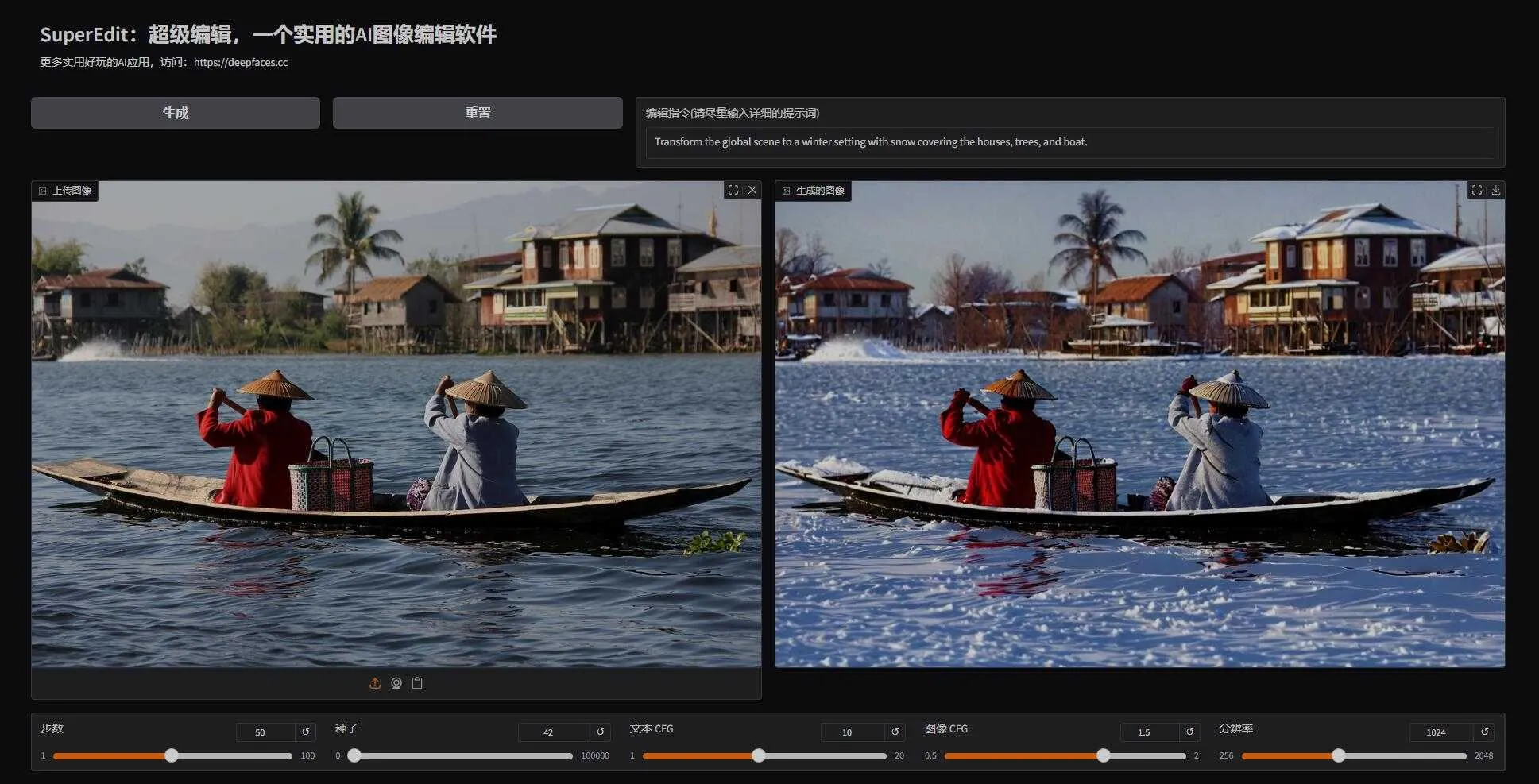Reset the 图像 CFG value to default
The width and height of the screenshot is (1539, 784).
pyautogui.click(x=1189, y=732)
